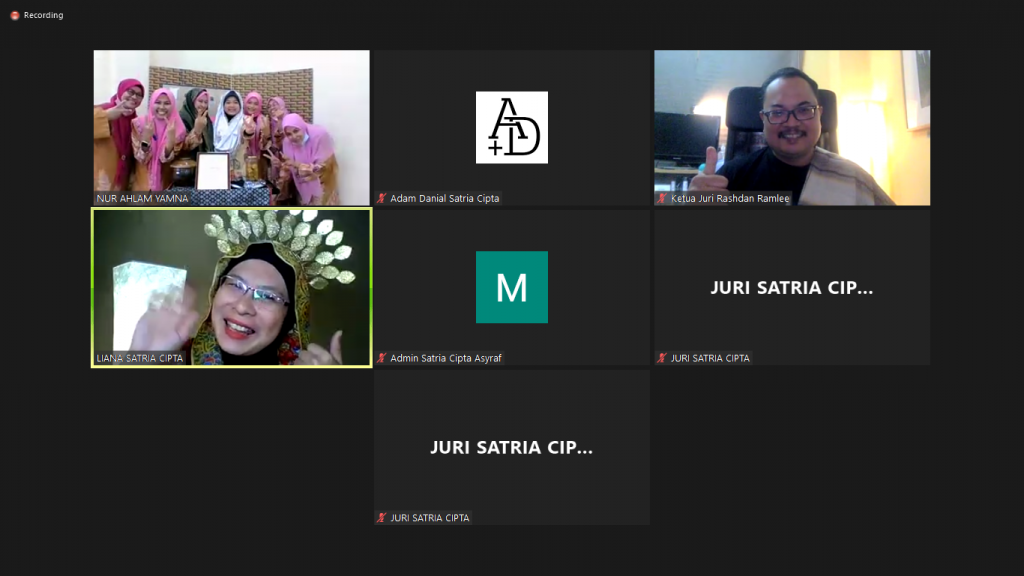Click muted mic on JURI tile below Admin's tile

[382, 518]
